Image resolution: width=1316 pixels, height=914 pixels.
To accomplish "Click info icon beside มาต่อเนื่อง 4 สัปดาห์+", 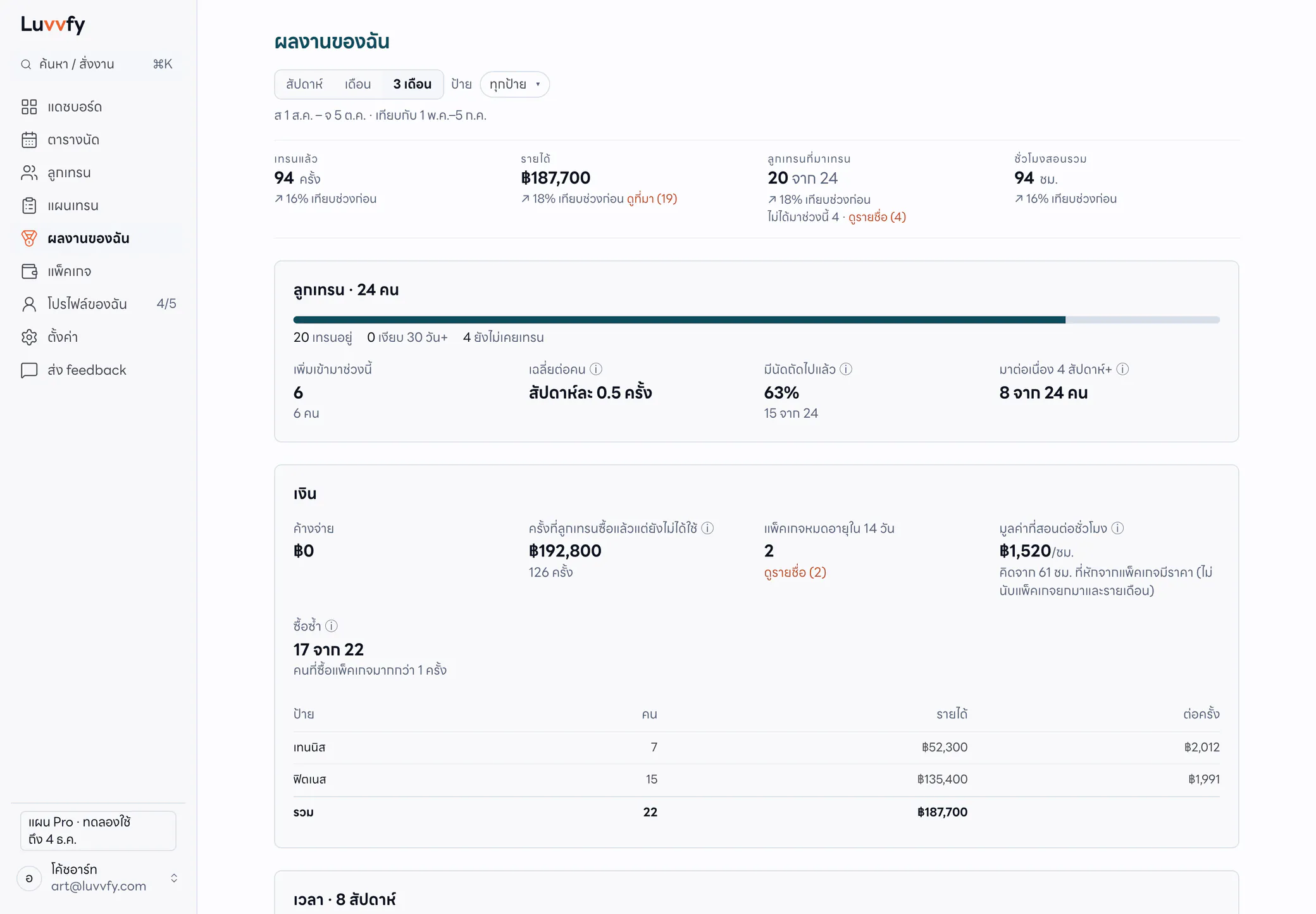I will pos(1122,369).
